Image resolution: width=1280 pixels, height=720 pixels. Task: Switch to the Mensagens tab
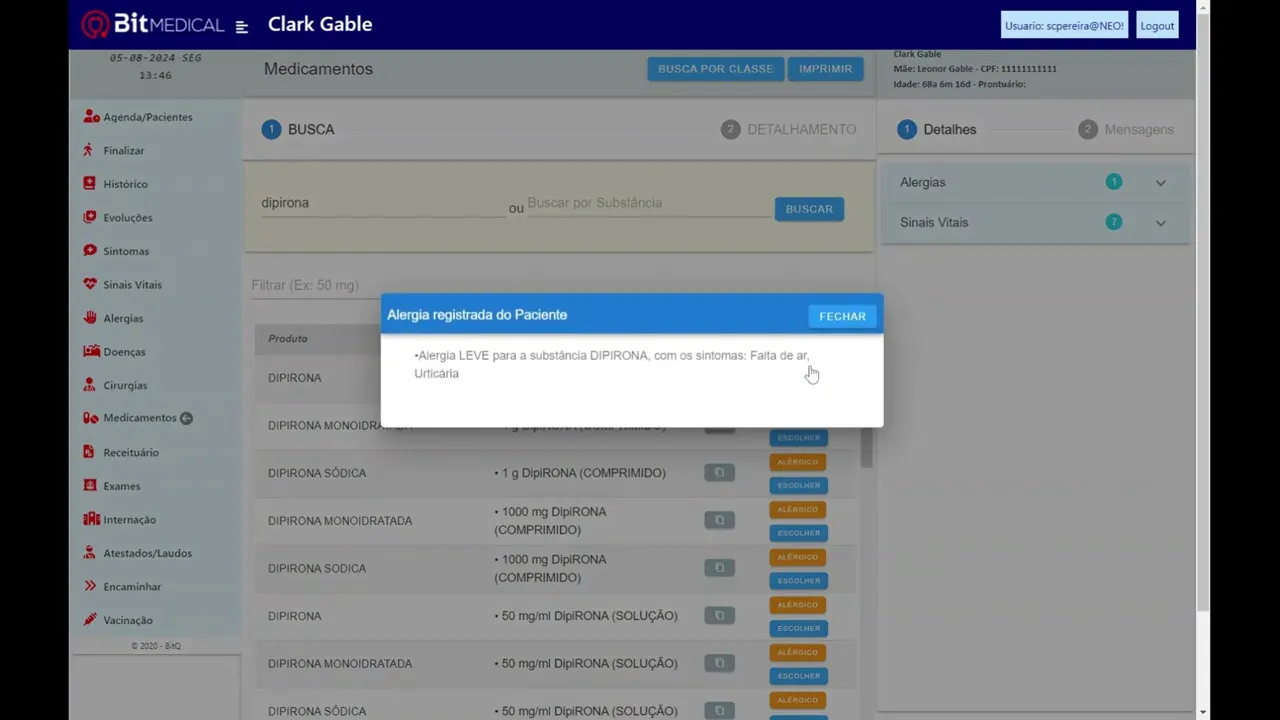pos(1126,130)
